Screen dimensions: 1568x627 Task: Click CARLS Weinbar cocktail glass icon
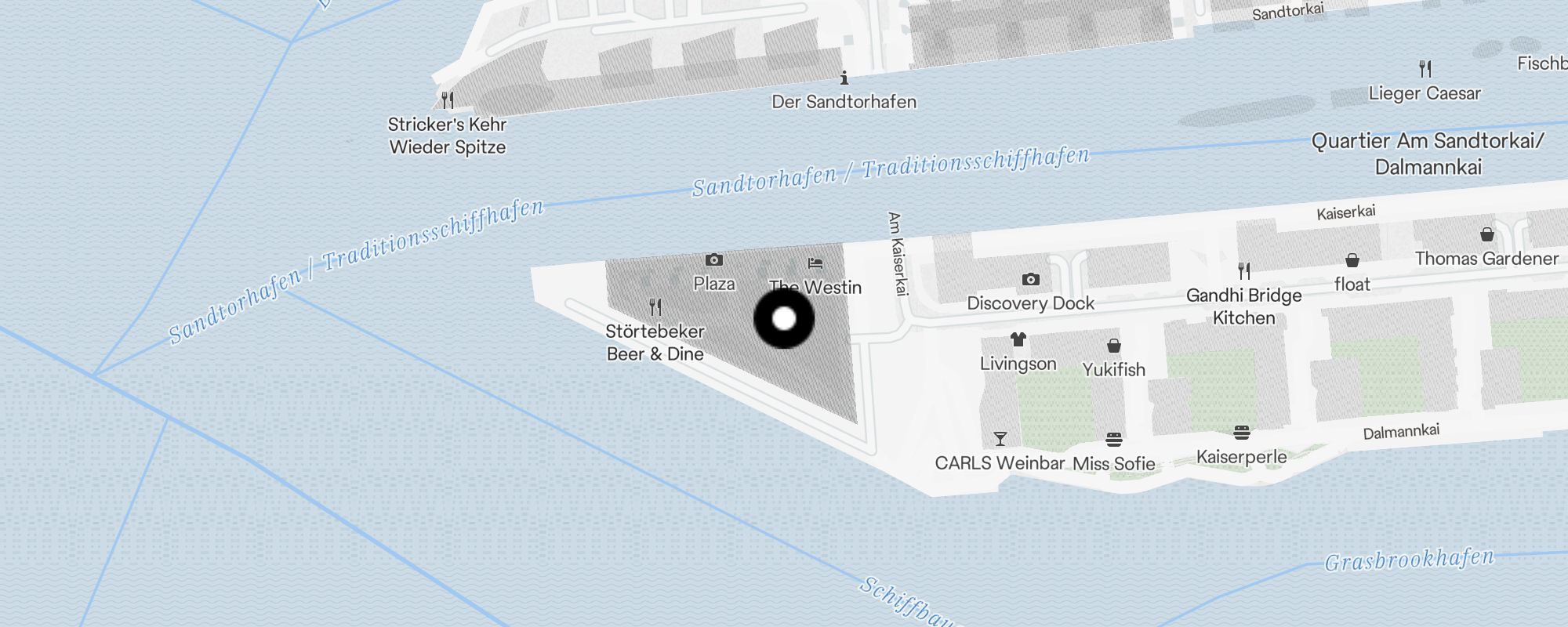[1000, 439]
